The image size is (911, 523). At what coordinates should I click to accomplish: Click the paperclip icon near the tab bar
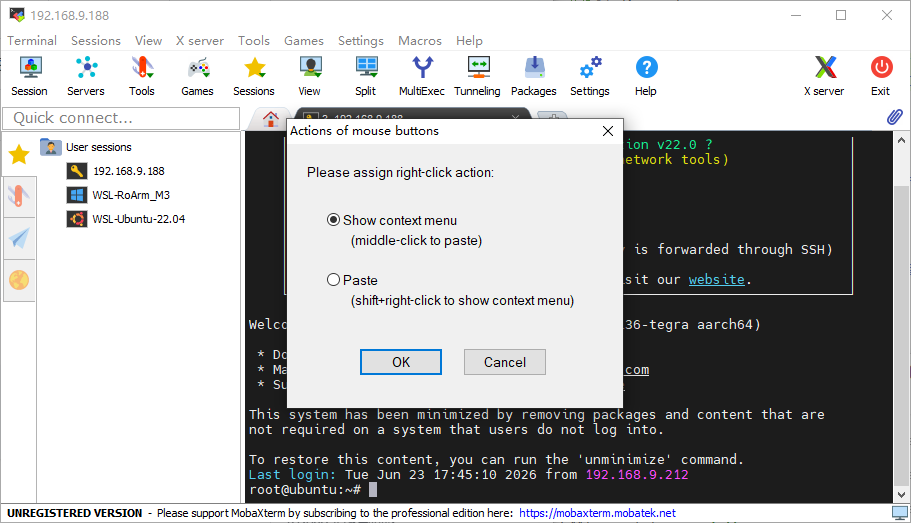coord(895,117)
